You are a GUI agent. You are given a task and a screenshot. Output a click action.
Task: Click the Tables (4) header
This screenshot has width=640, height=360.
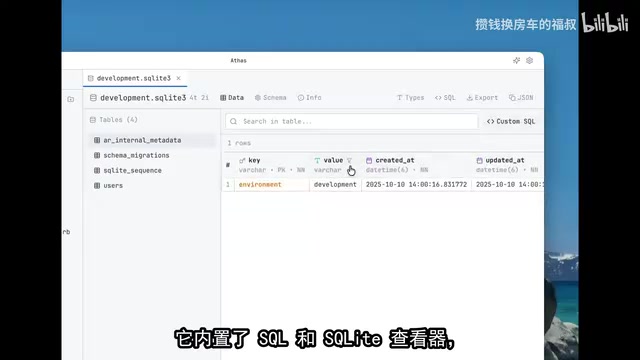click(x=114, y=120)
